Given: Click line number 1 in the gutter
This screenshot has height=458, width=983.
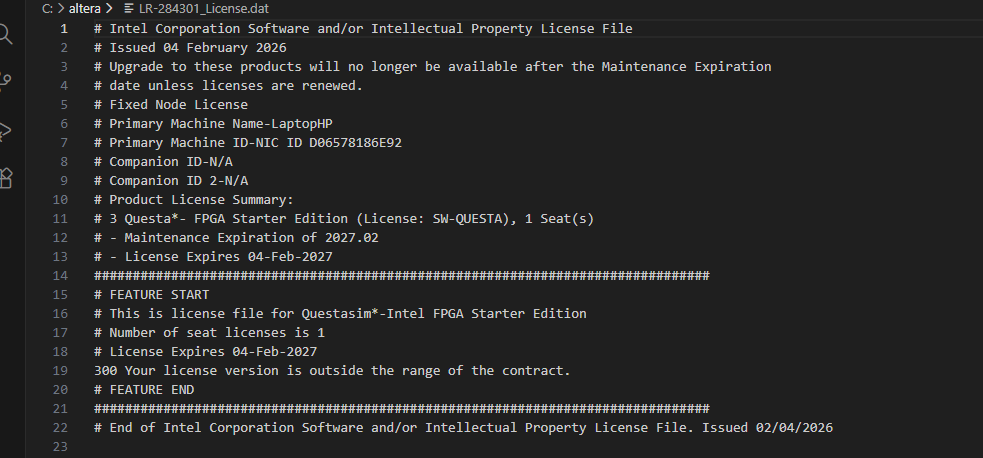Looking at the screenshot, I should coord(64,28).
